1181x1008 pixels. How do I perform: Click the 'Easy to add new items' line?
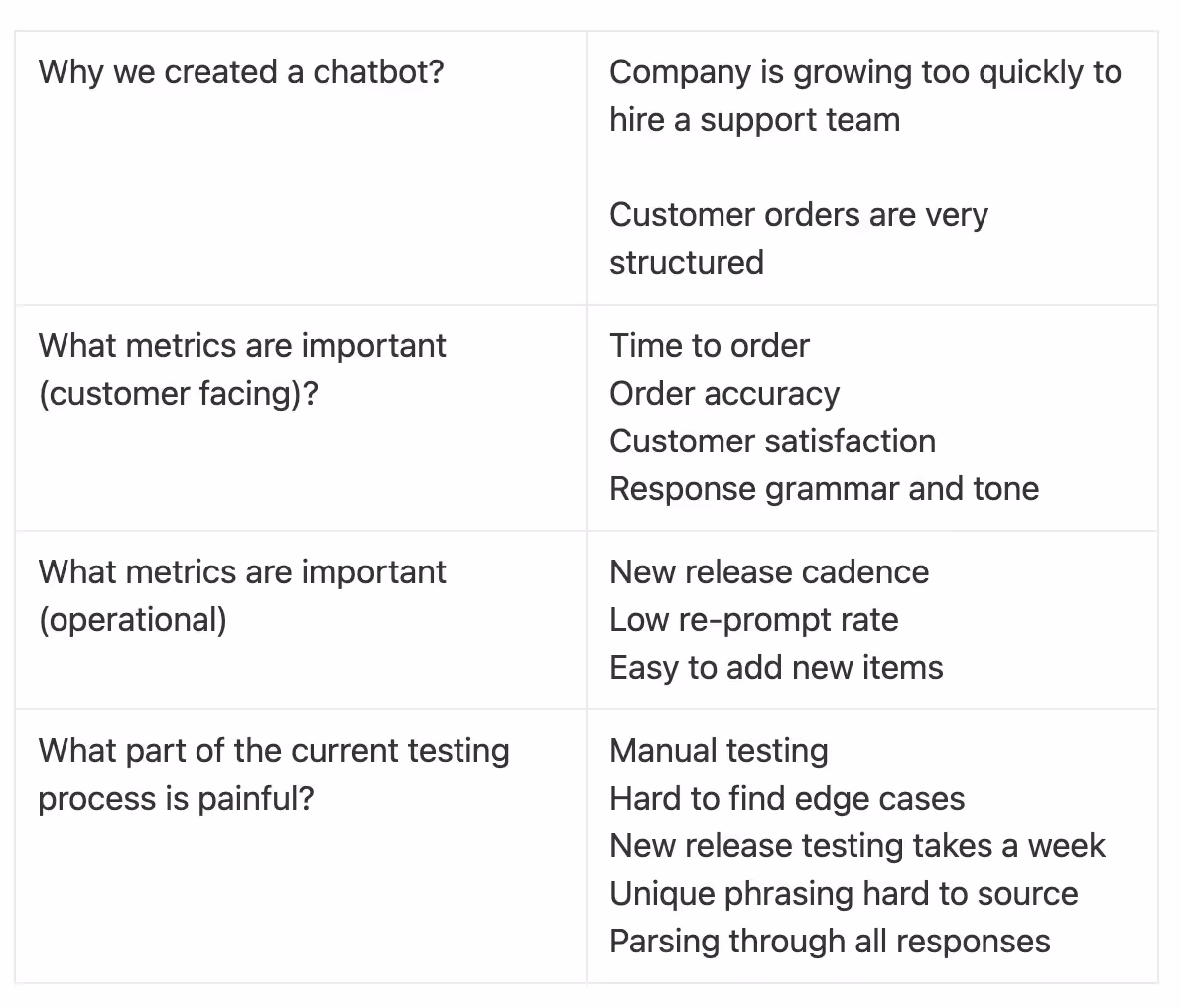776,668
